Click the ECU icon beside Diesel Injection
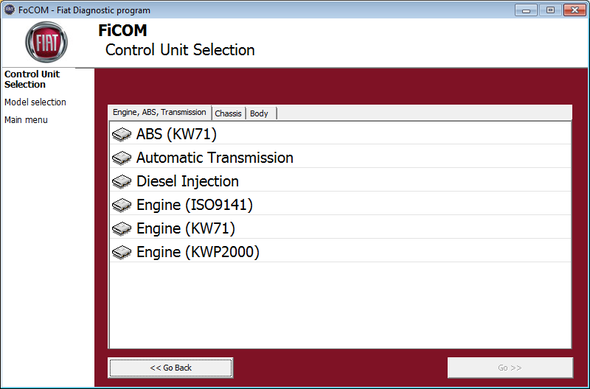The image size is (590, 389). [122, 181]
